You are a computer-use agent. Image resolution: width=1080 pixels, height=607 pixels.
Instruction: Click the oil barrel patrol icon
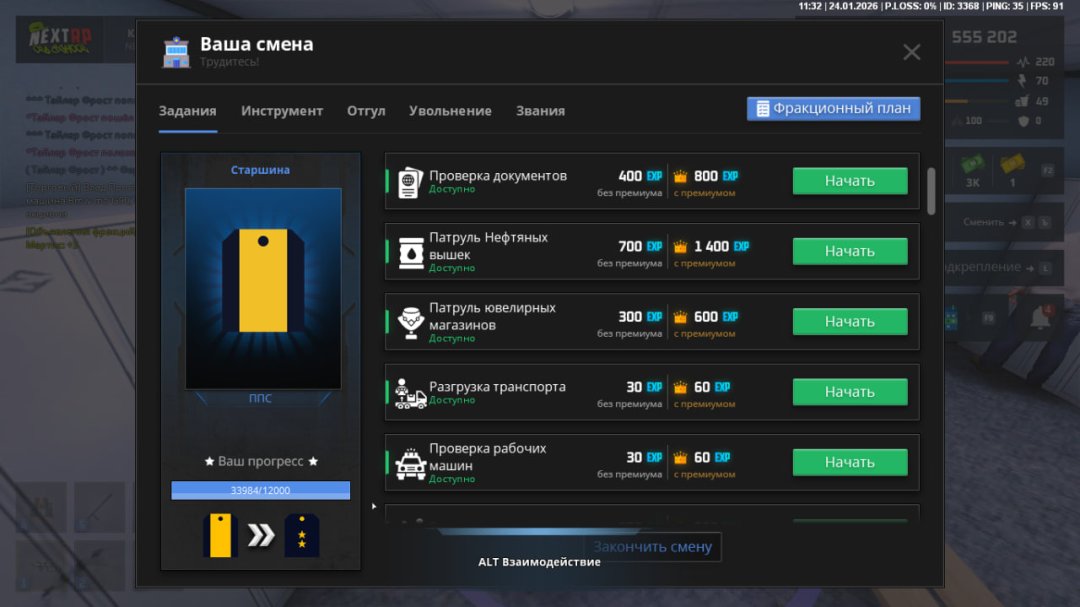click(410, 252)
